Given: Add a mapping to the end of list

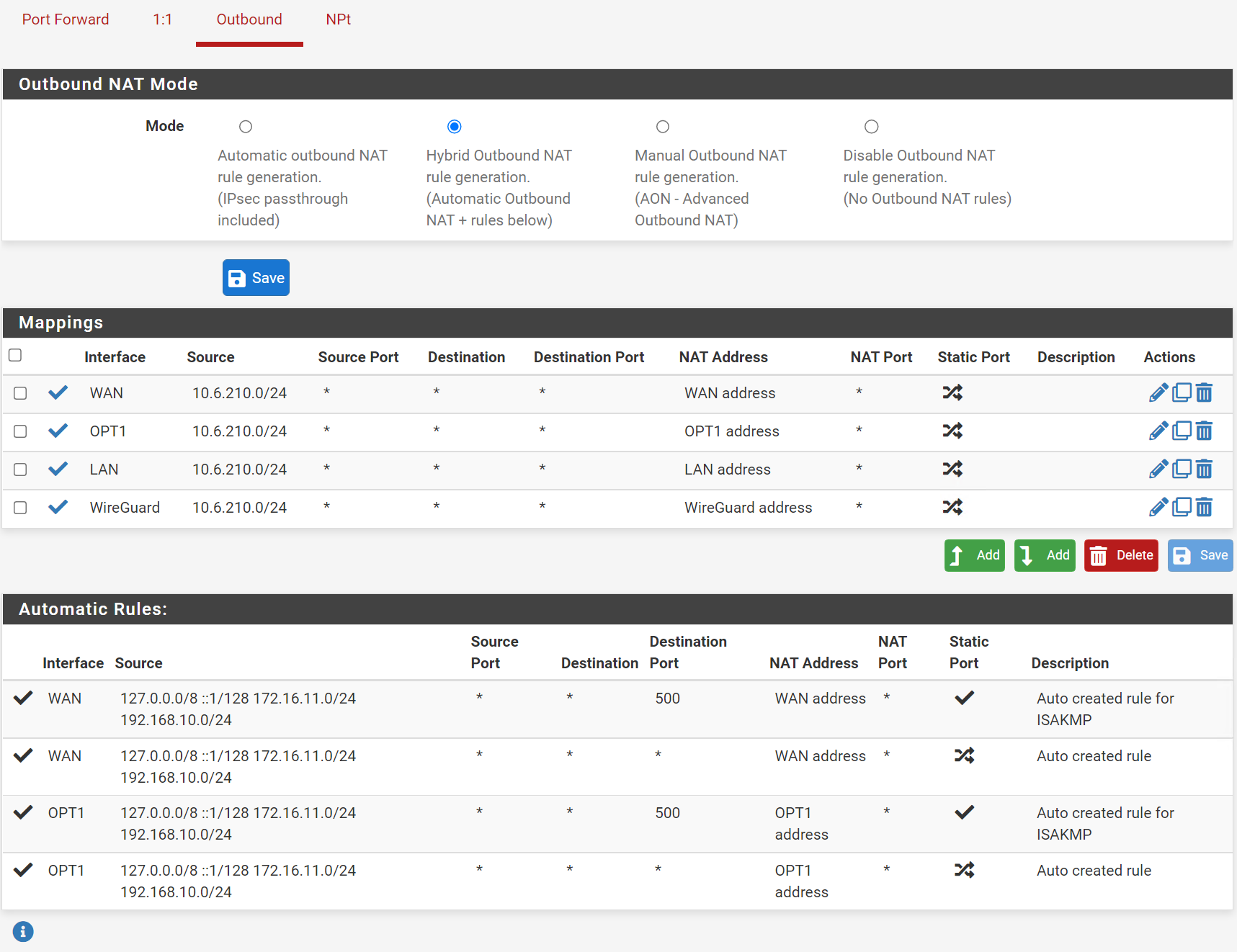Looking at the screenshot, I should click(1045, 555).
